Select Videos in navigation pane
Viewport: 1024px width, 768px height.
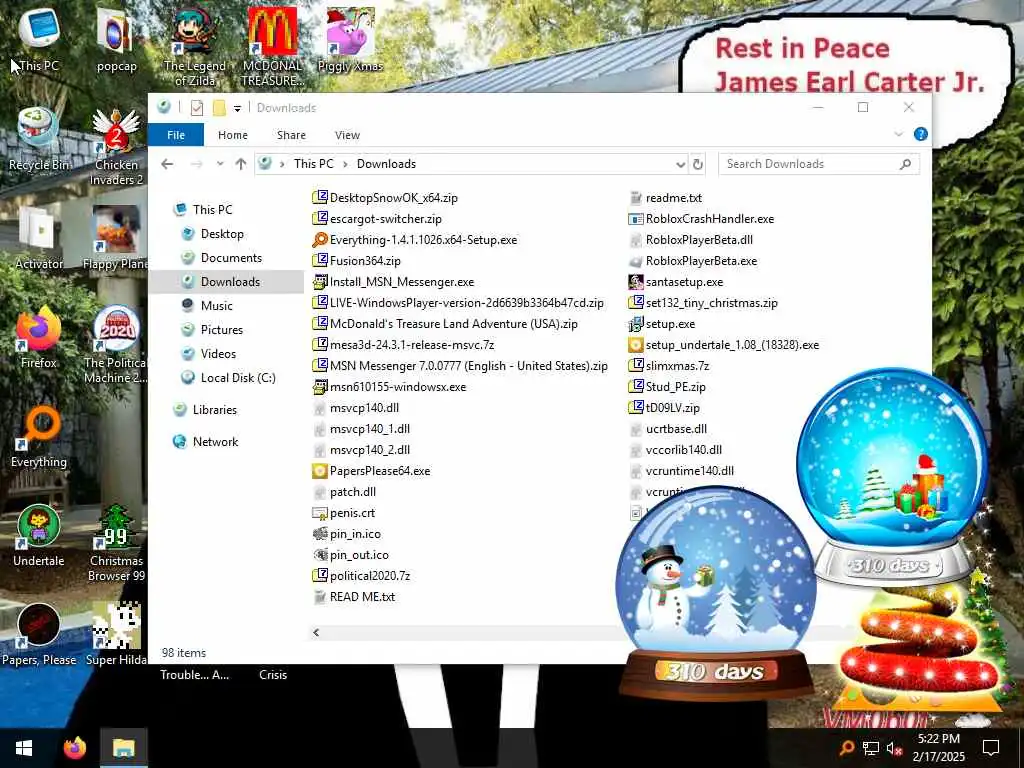[218, 354]
